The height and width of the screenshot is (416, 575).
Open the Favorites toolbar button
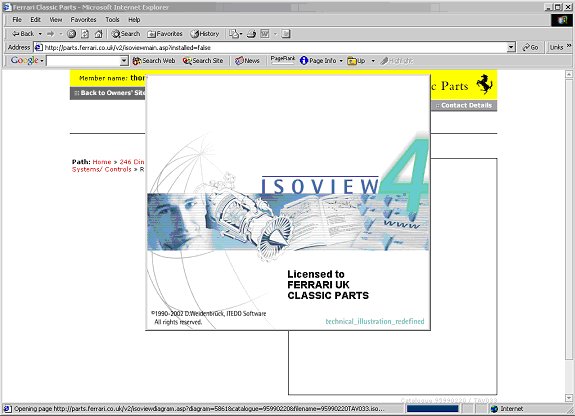(165, 34)
